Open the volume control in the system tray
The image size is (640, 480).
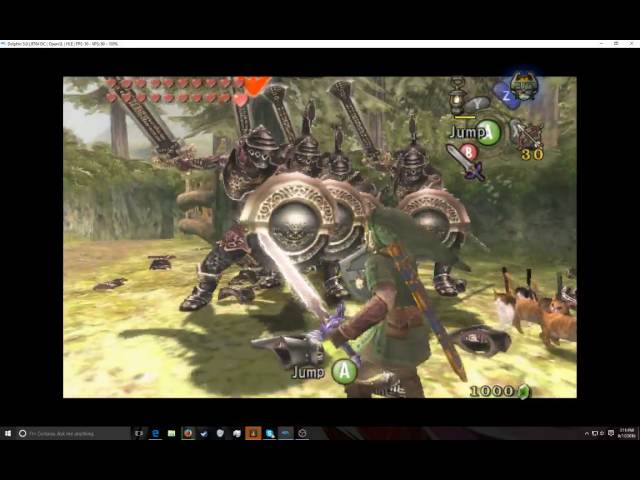click(x=602, y=433)
